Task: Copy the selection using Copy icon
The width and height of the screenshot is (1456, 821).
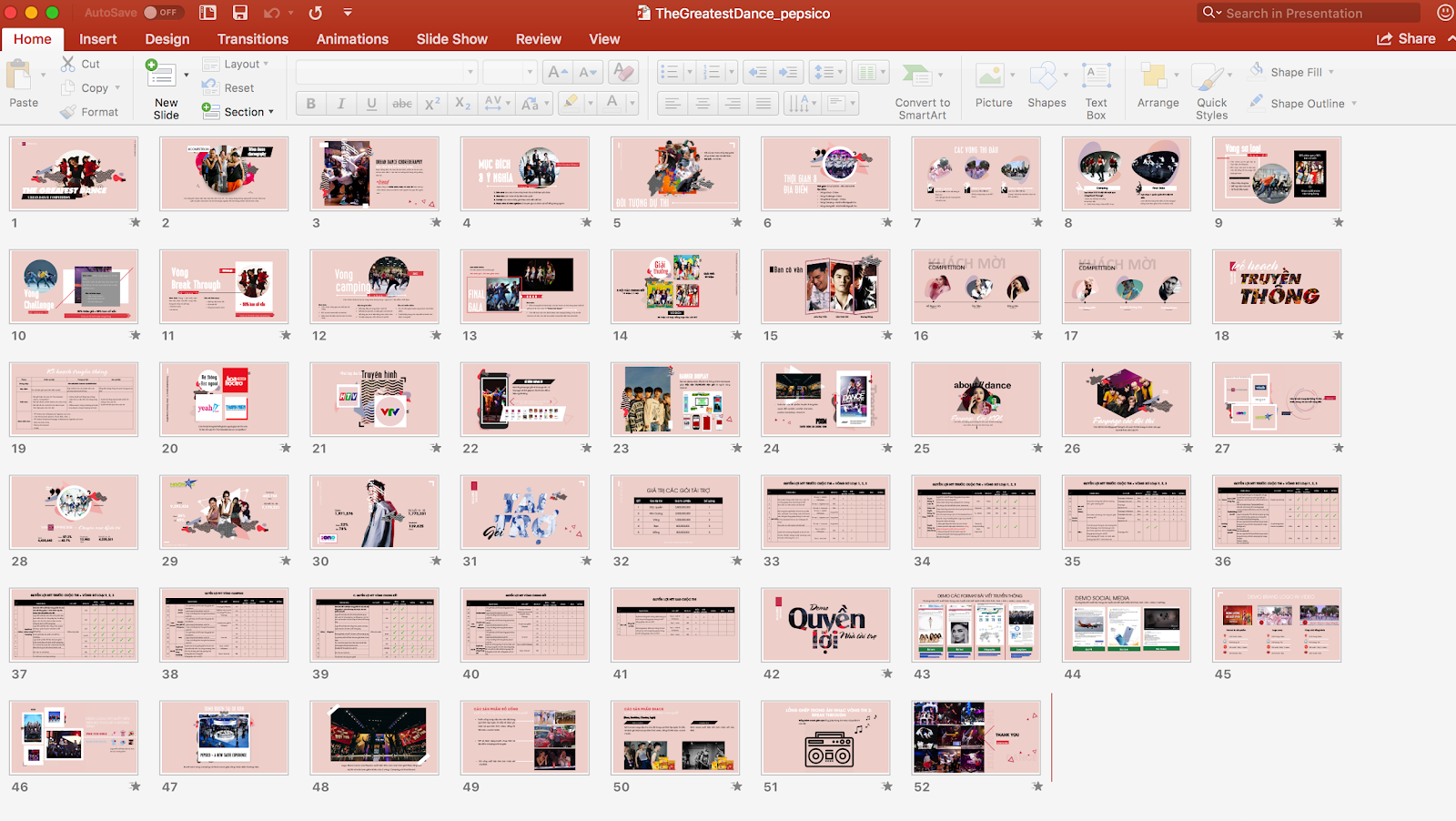Action: tap(68, 87)
